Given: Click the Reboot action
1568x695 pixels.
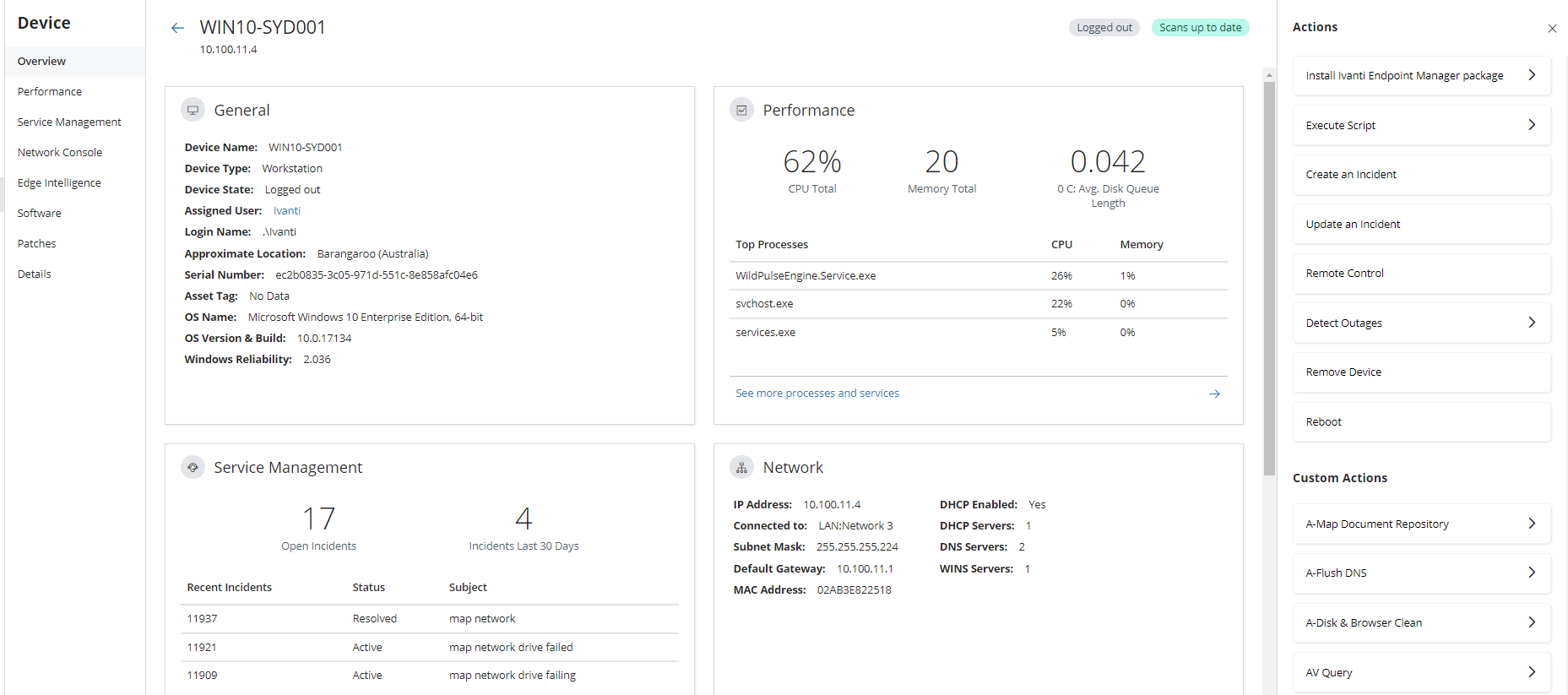Looking at the screenshot, I should tap(1422, 421).
